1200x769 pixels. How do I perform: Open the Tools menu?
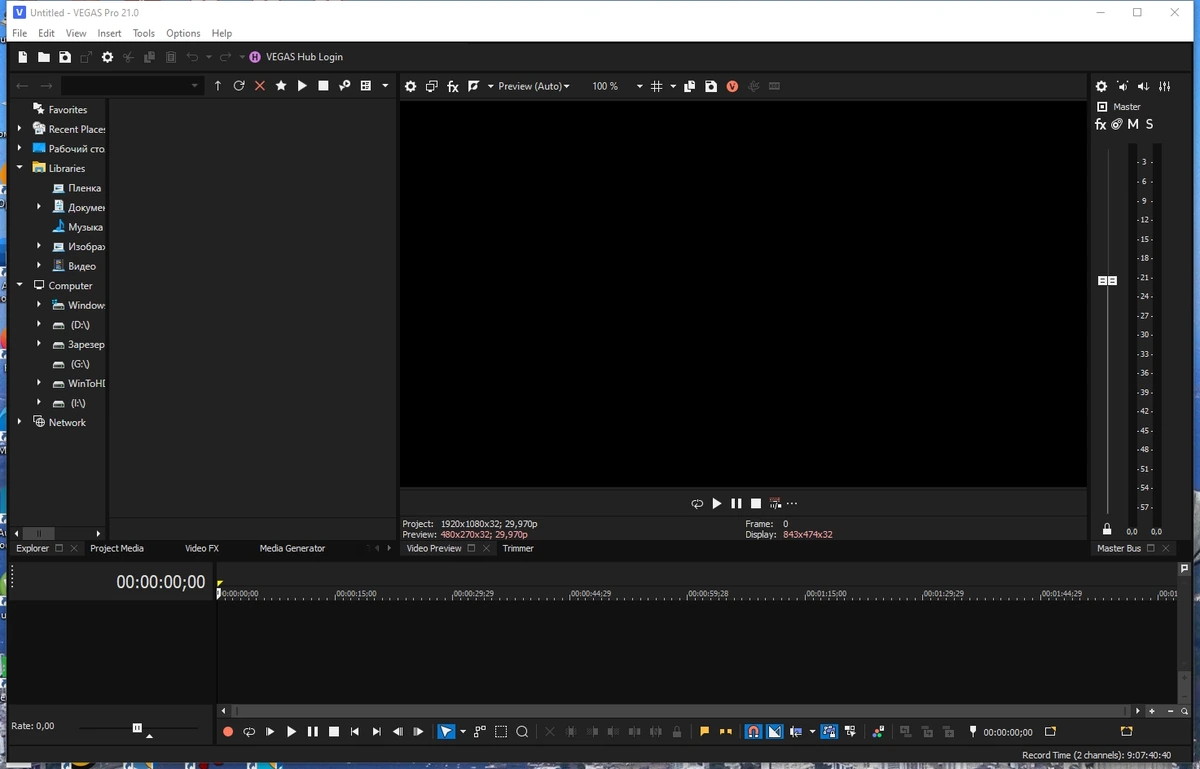(144, 33)
